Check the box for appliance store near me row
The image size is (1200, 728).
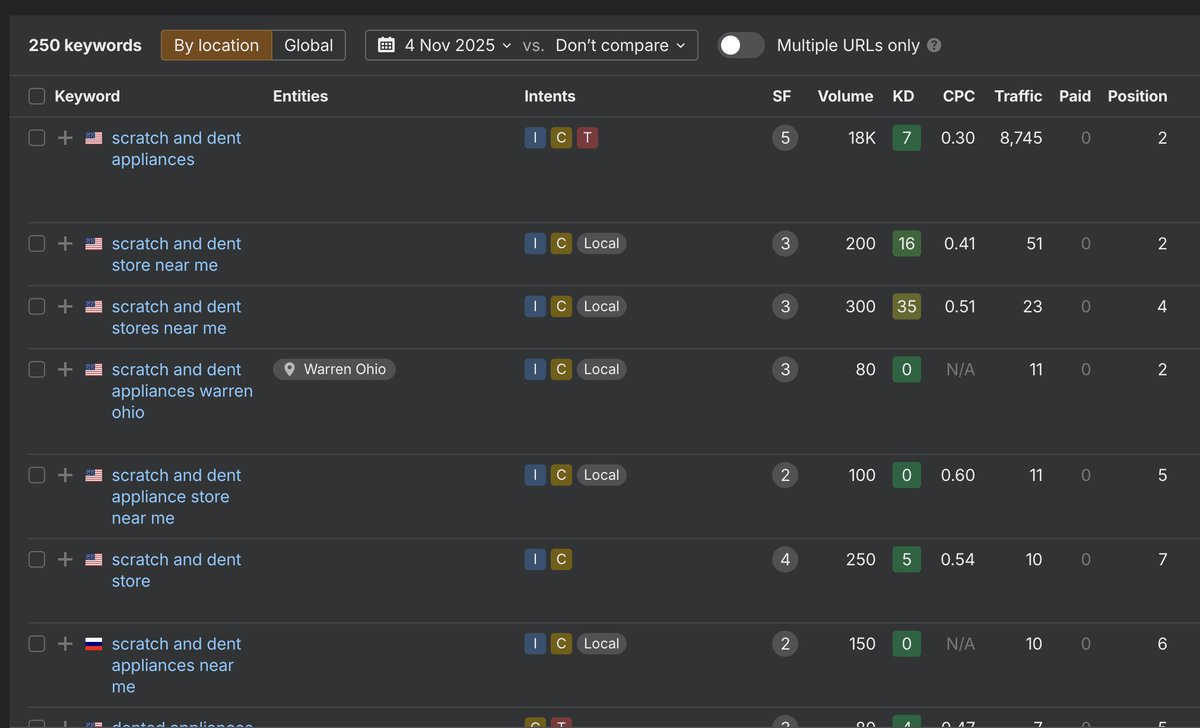37,475
